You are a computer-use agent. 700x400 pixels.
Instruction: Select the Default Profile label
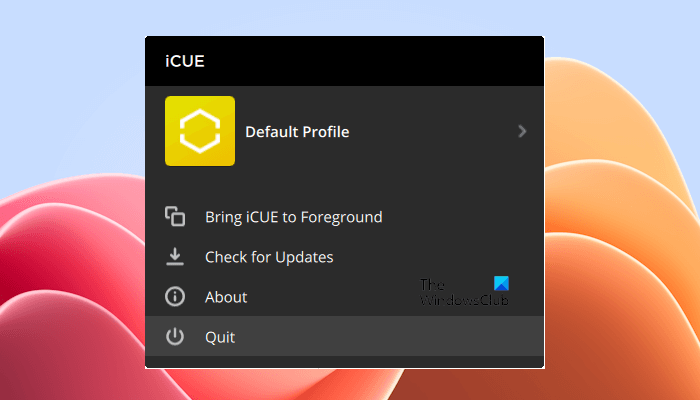[x=297, y=132]
